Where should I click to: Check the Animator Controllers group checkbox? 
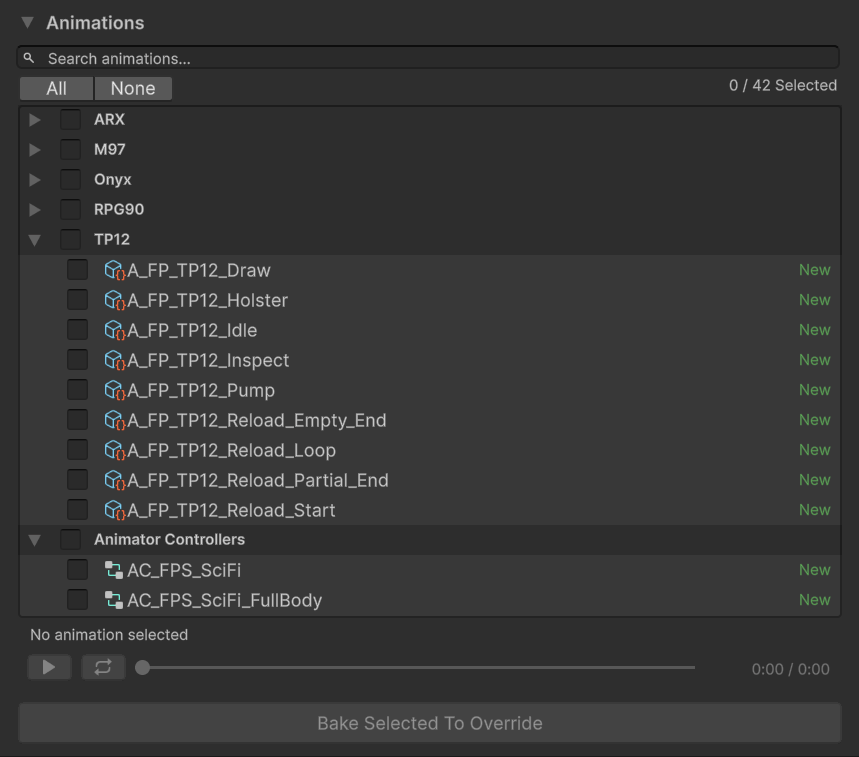click(70, 540)
